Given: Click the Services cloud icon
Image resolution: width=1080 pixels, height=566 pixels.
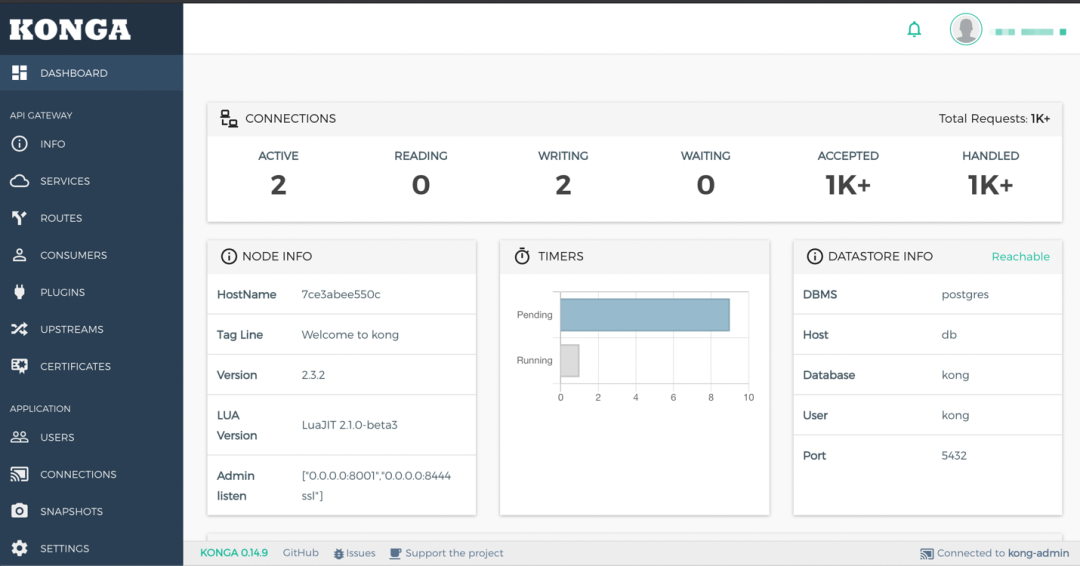Looking at the screenshot, I should pos(19,181).
